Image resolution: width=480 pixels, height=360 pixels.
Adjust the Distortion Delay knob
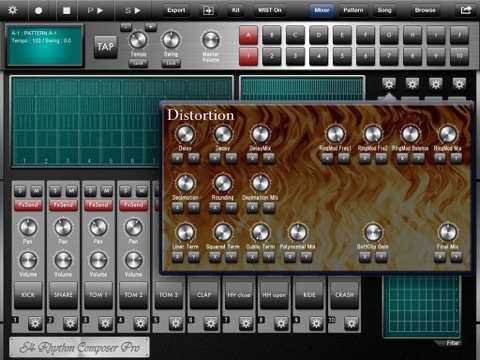tap(185, 134)
